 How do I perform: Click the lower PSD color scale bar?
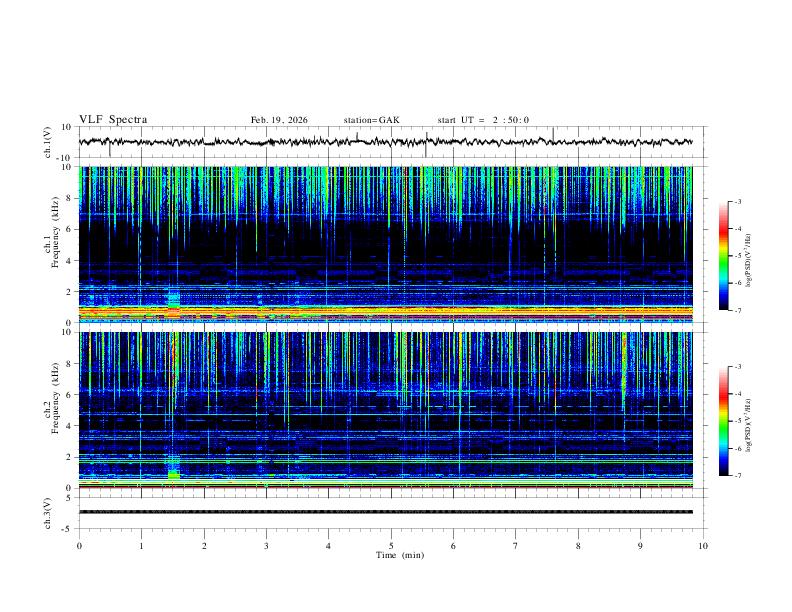[x=724, y=421]
